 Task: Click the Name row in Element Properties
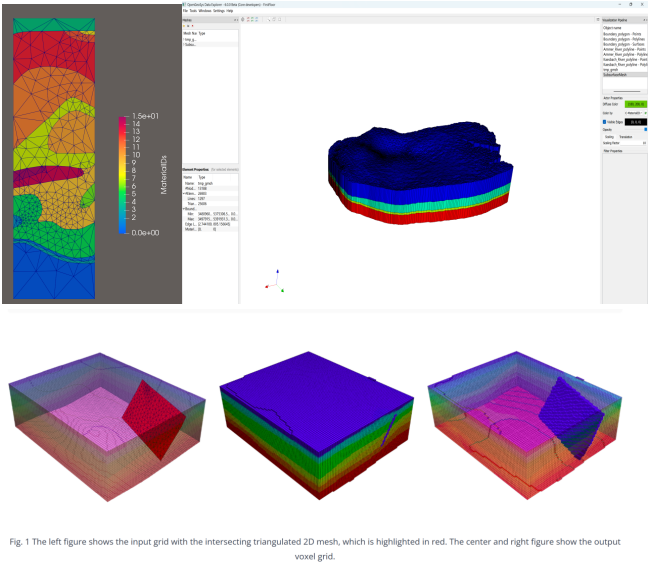210,183
